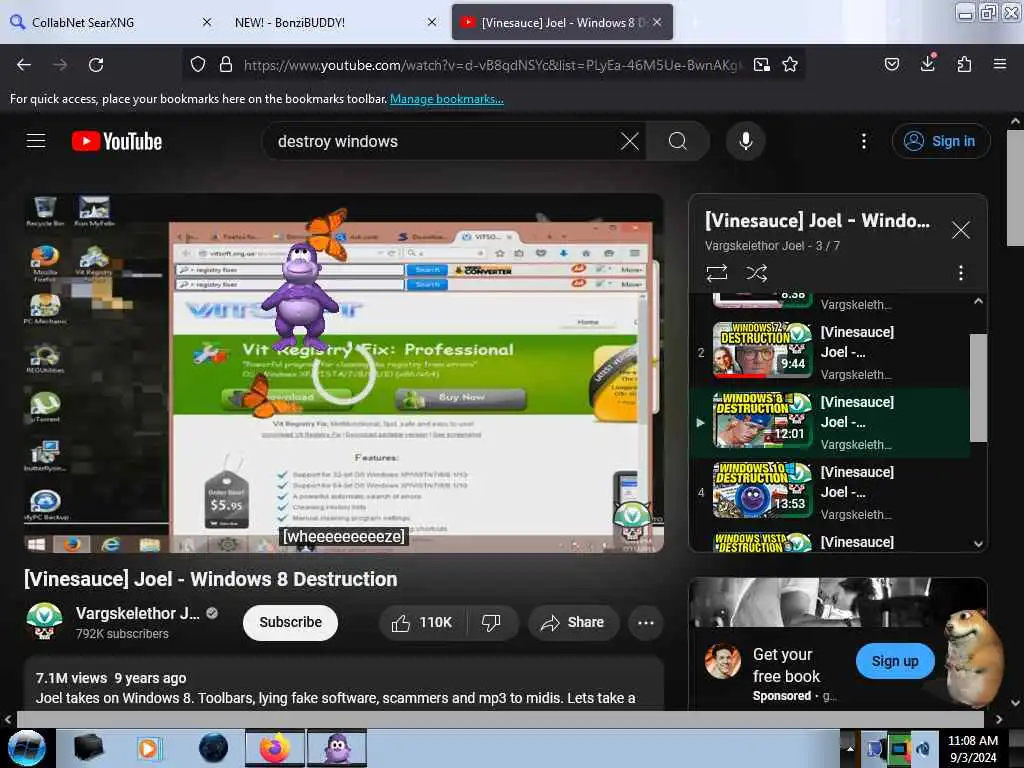Share the video with the Share button
This screenshot has height=768, width=1024.
[x=573, y=622]
